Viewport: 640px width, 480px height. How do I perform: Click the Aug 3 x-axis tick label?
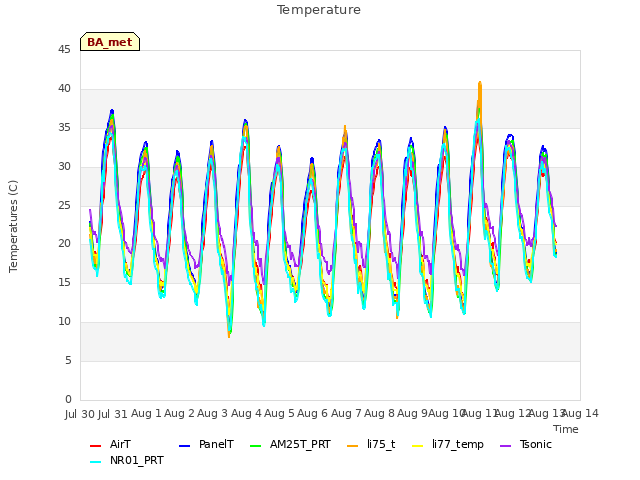tap(212, 413)
